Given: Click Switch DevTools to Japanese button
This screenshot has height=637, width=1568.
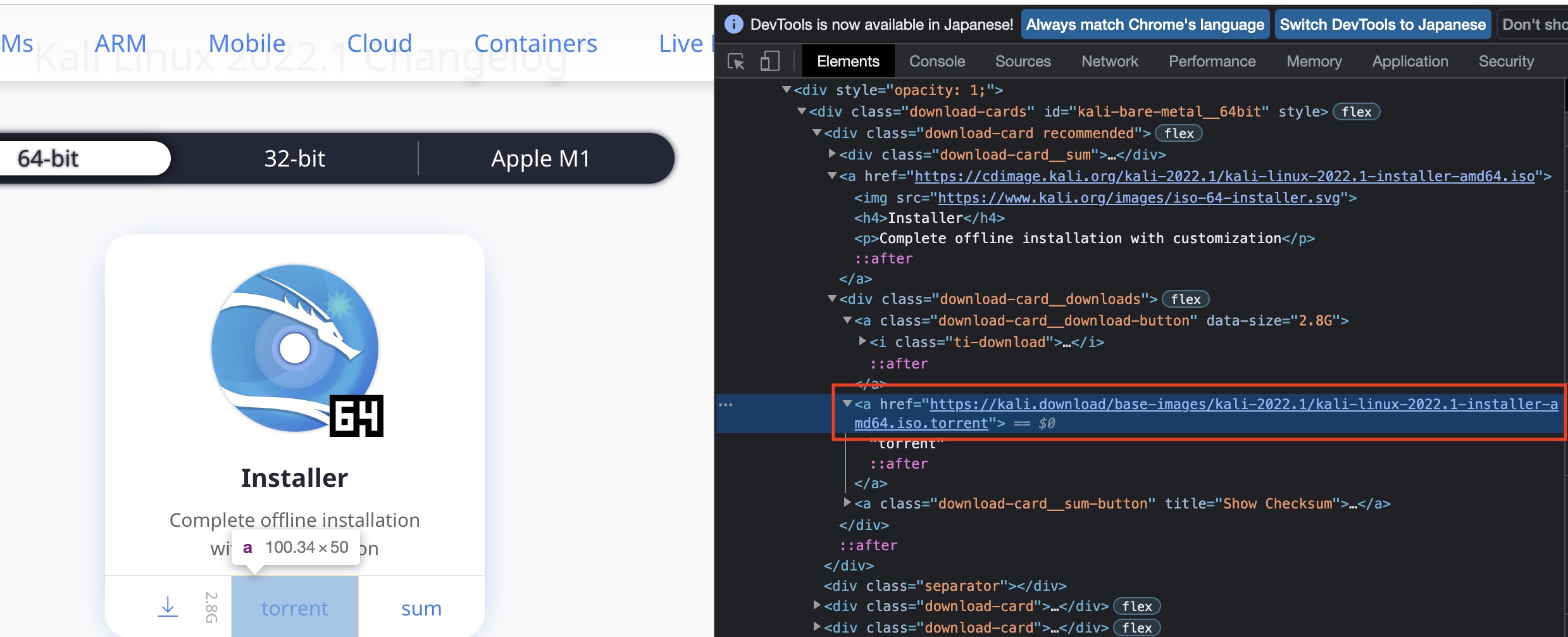Looking at the screenshot, I should click(1383, 24).
